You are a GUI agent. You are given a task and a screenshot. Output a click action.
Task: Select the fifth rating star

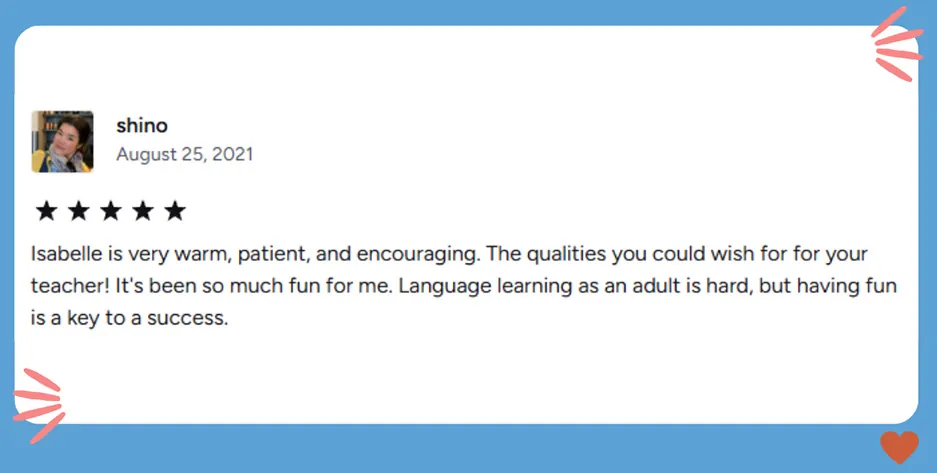pos(175,211)
